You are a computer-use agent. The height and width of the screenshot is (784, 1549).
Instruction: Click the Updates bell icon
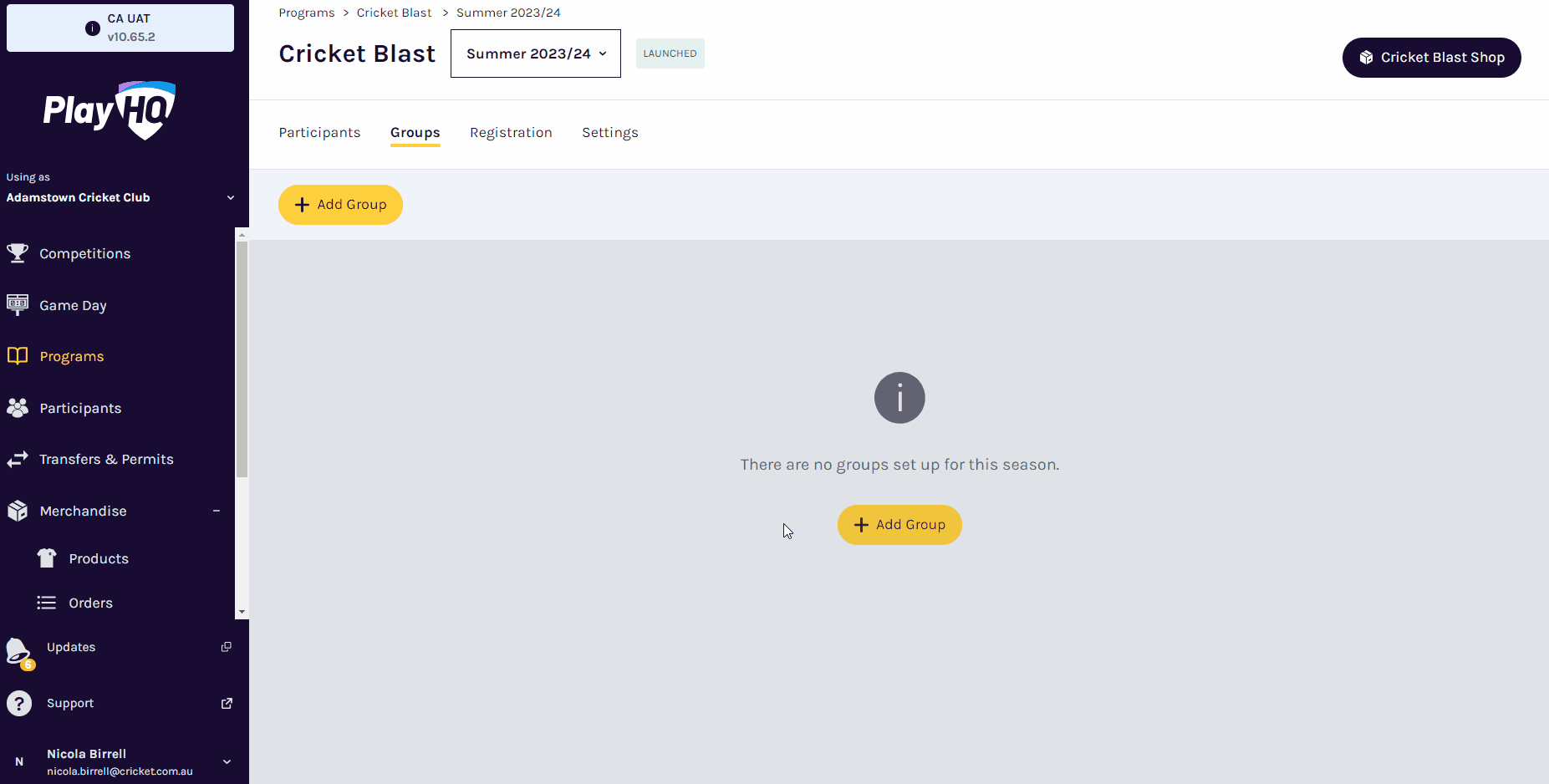18,653
